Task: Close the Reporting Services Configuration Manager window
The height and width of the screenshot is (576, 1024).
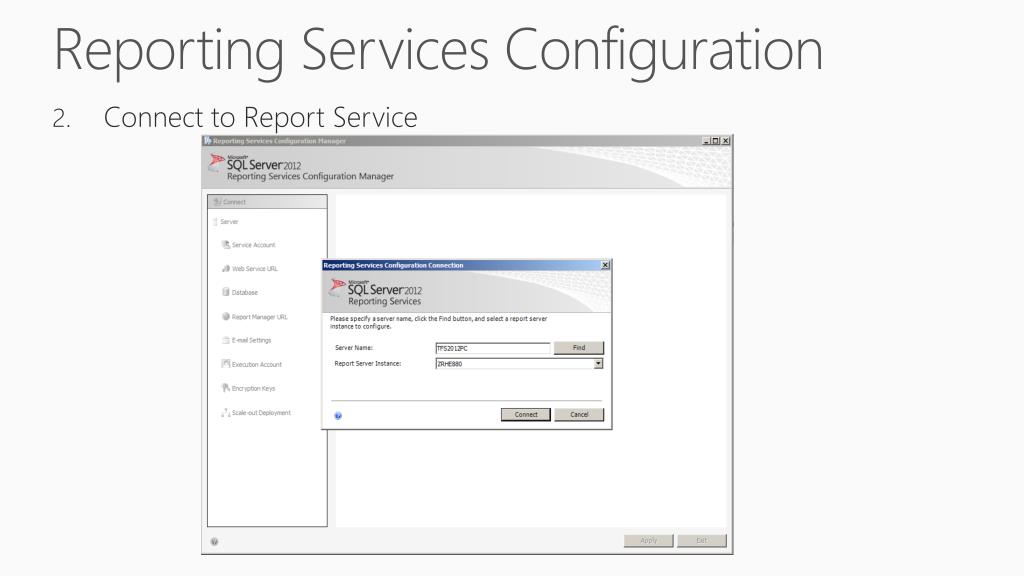Action: pos(726,140)
